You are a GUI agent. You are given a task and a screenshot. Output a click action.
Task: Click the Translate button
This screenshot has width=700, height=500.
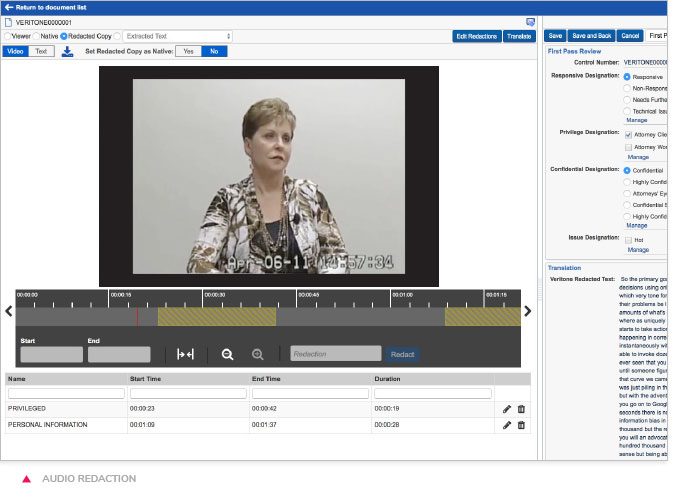[519, 36]
